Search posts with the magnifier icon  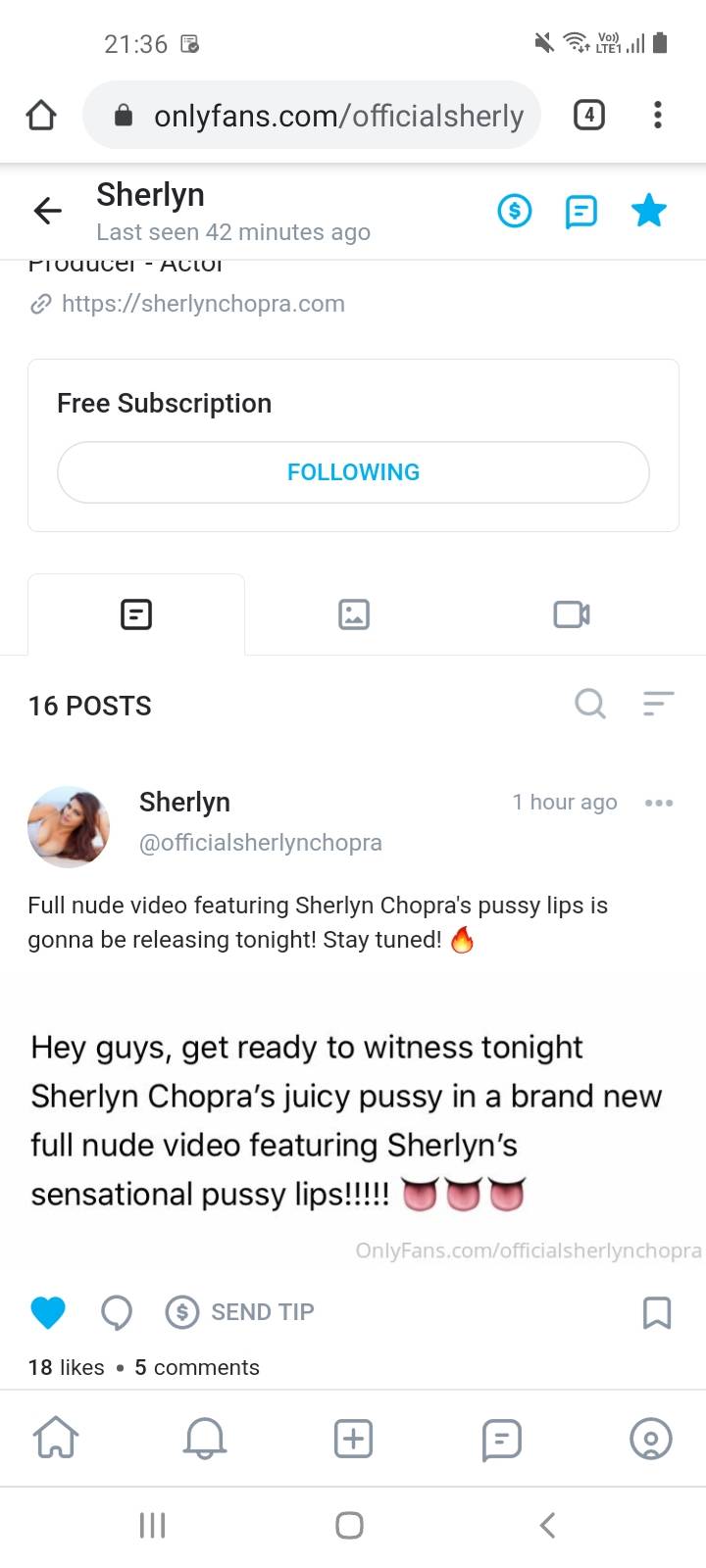[x=590, y=703]
